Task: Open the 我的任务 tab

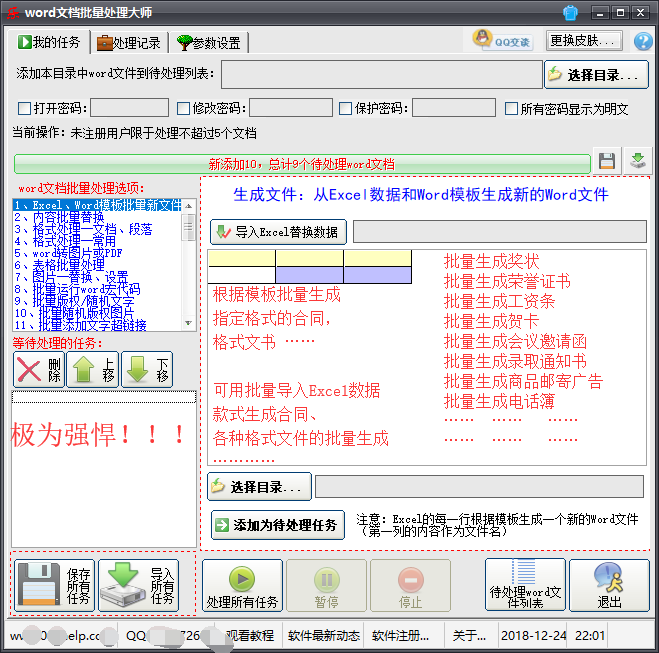Action: click(48, 42)
